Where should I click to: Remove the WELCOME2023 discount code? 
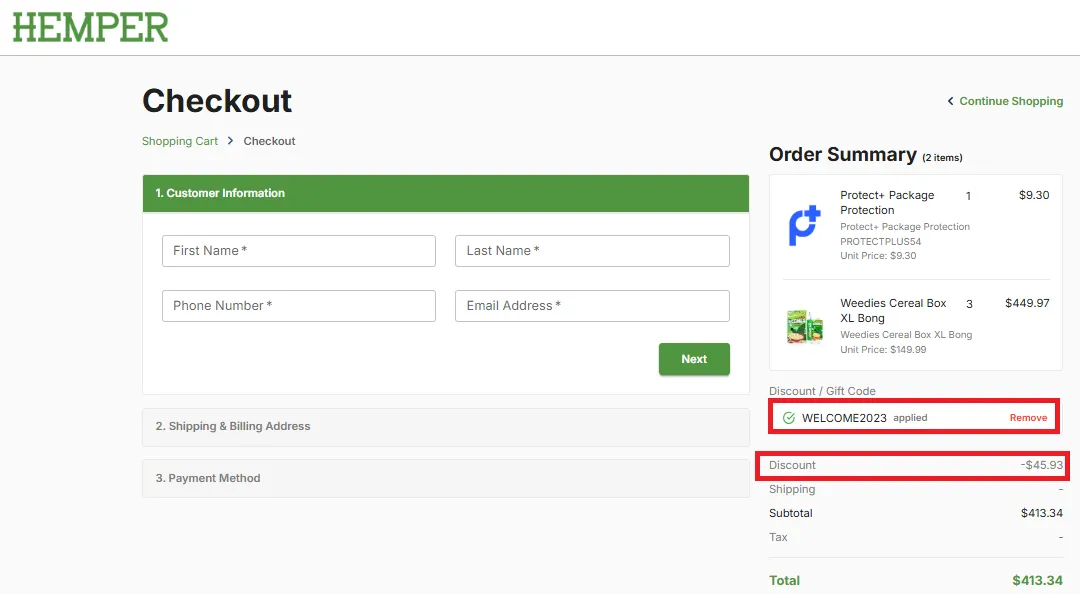coord(1028,418)
